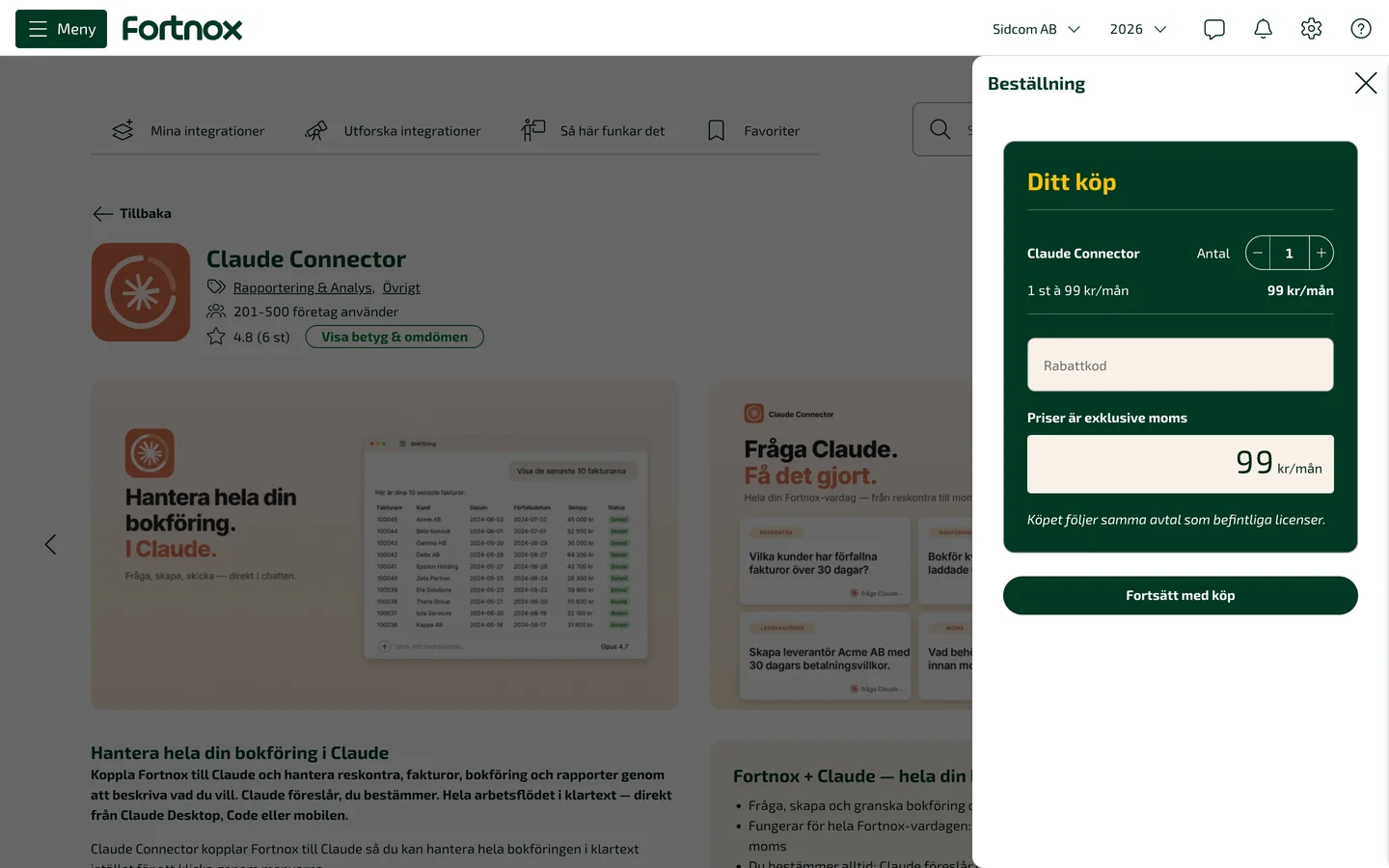Open the Favoriter tab

click(753, 130)
